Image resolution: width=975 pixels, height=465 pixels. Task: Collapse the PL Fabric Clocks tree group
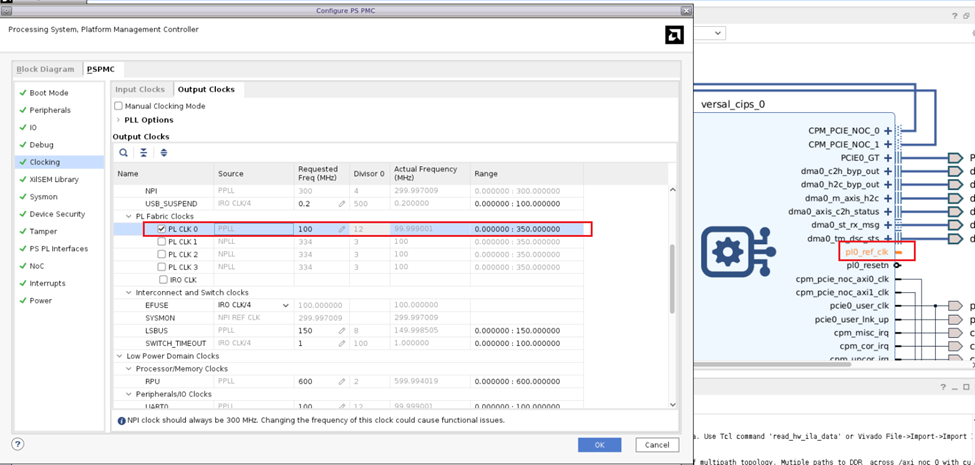[x=128, y=216]
